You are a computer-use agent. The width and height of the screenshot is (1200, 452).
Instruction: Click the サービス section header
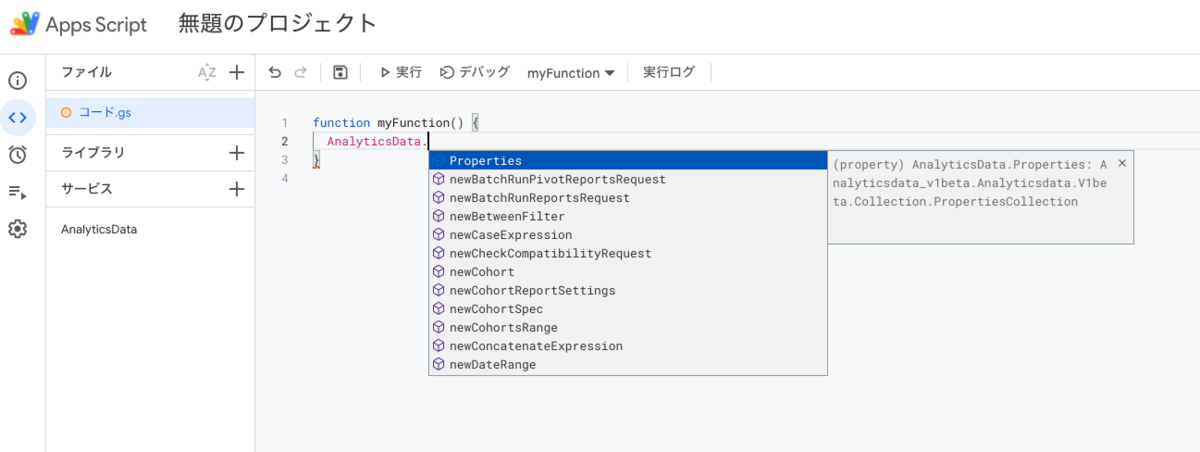click(87, 189)
